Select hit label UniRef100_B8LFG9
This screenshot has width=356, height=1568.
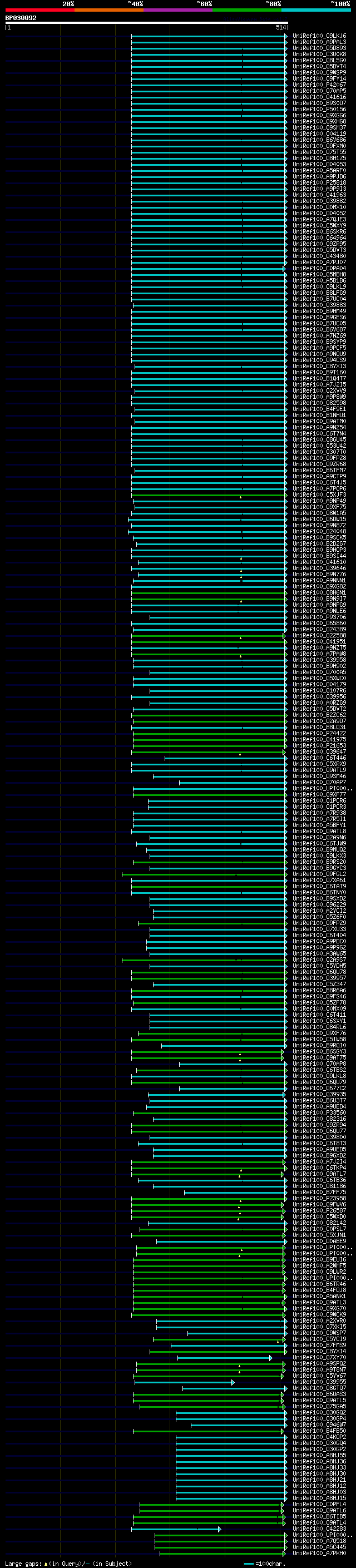319,293
